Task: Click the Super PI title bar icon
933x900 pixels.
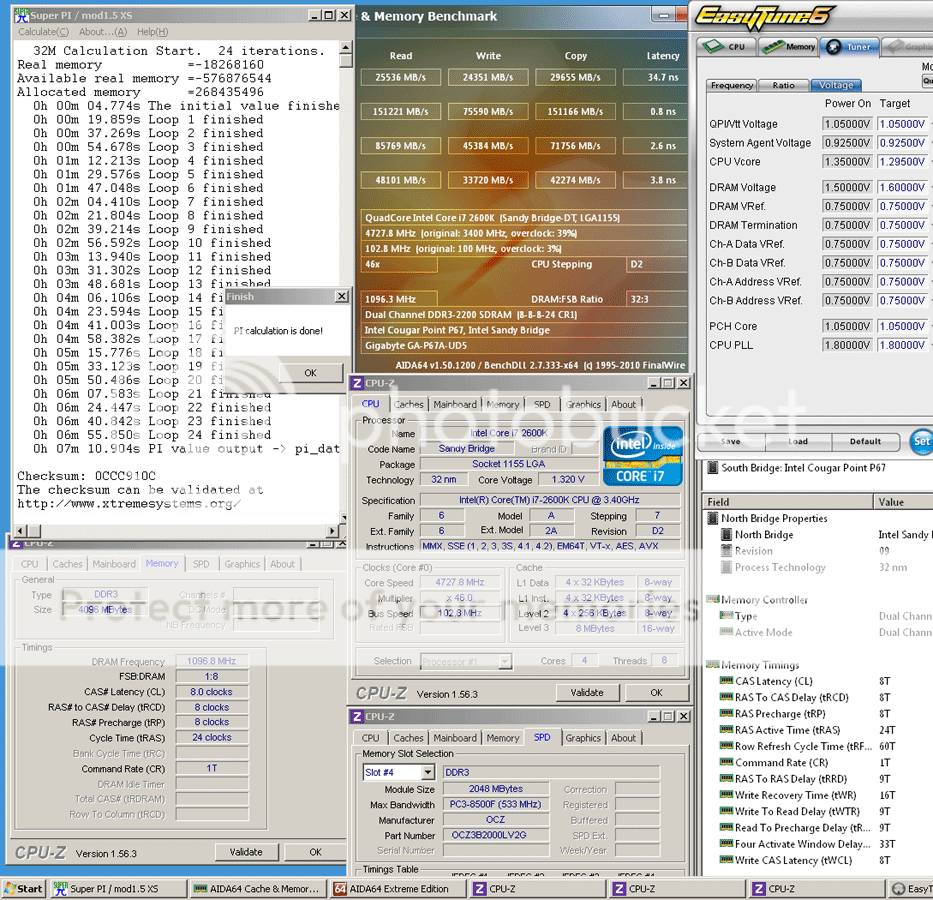Action: [21, 15]
